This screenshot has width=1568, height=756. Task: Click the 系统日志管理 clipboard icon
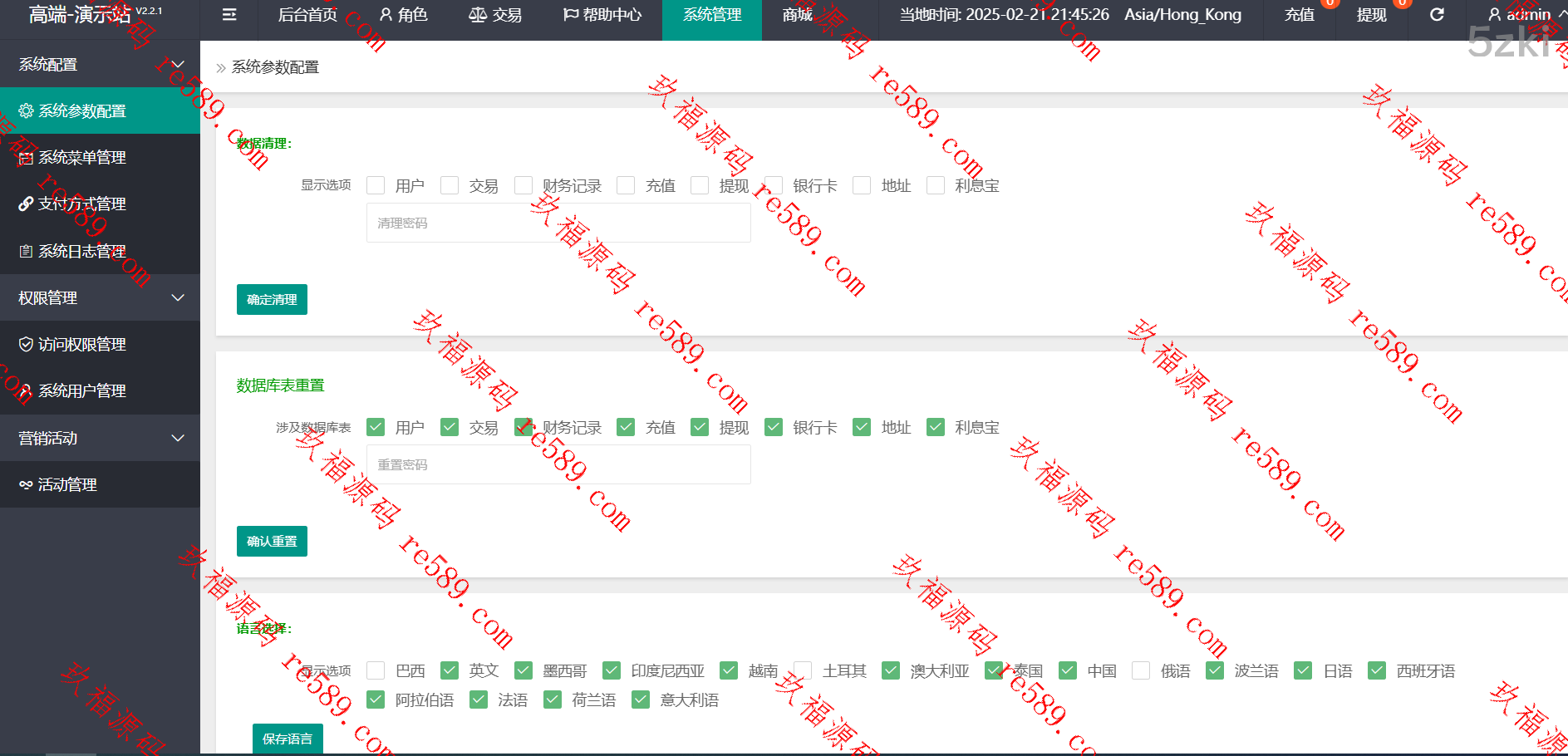26,251
